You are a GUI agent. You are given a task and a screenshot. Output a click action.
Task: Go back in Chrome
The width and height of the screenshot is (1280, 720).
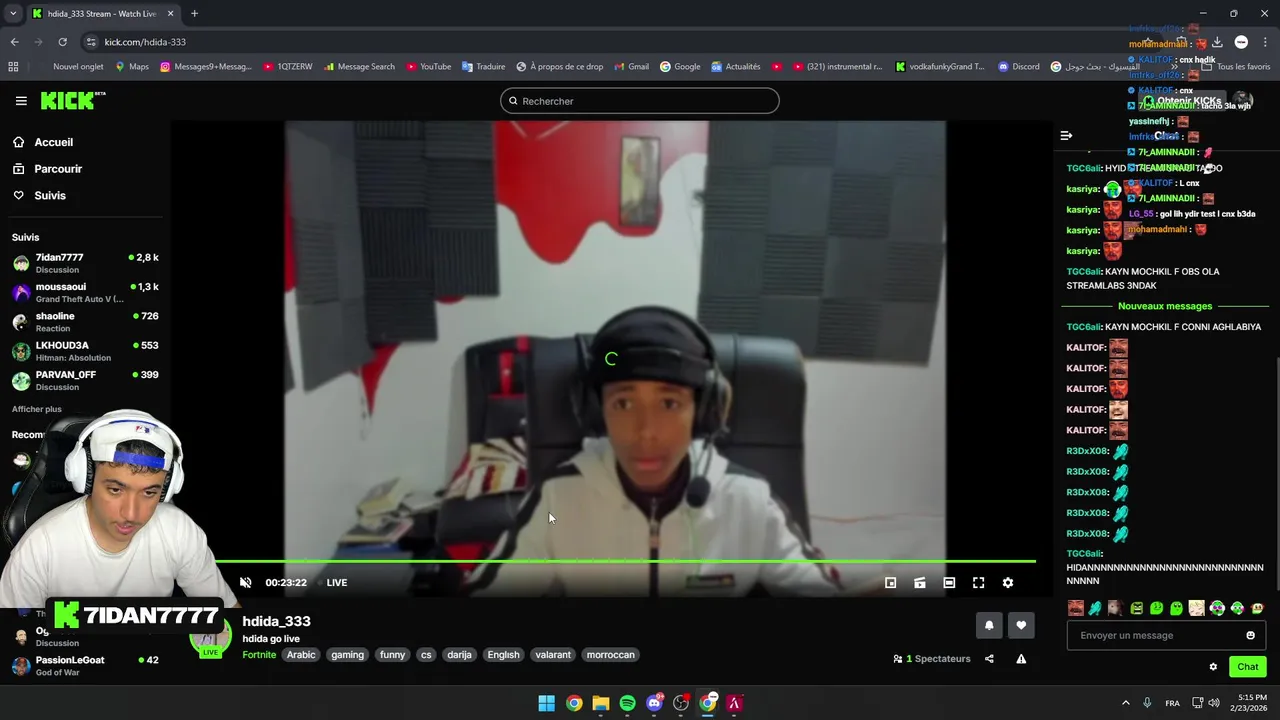tap(14, 42)
